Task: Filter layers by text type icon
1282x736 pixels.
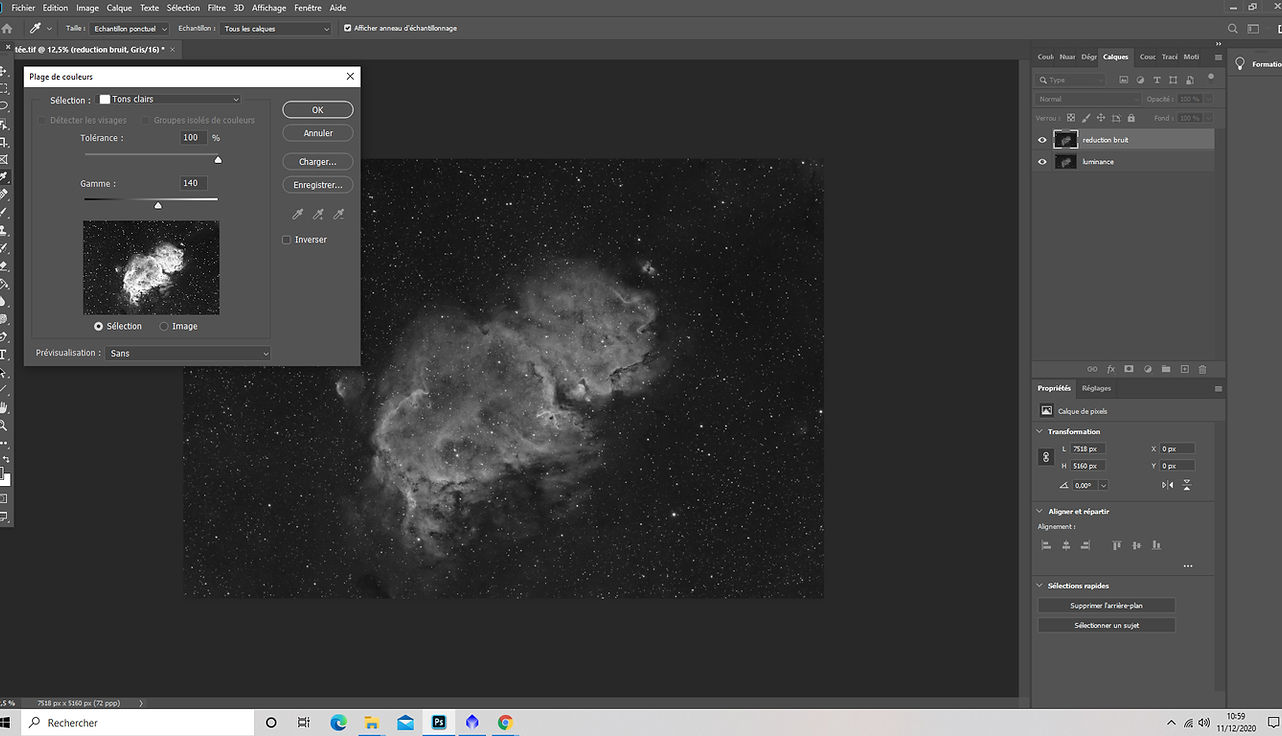Action: click(x=1157, y=80)
